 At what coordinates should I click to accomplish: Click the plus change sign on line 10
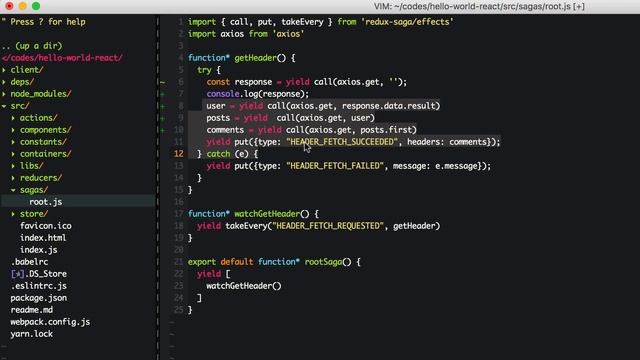[x=162, y=130]
